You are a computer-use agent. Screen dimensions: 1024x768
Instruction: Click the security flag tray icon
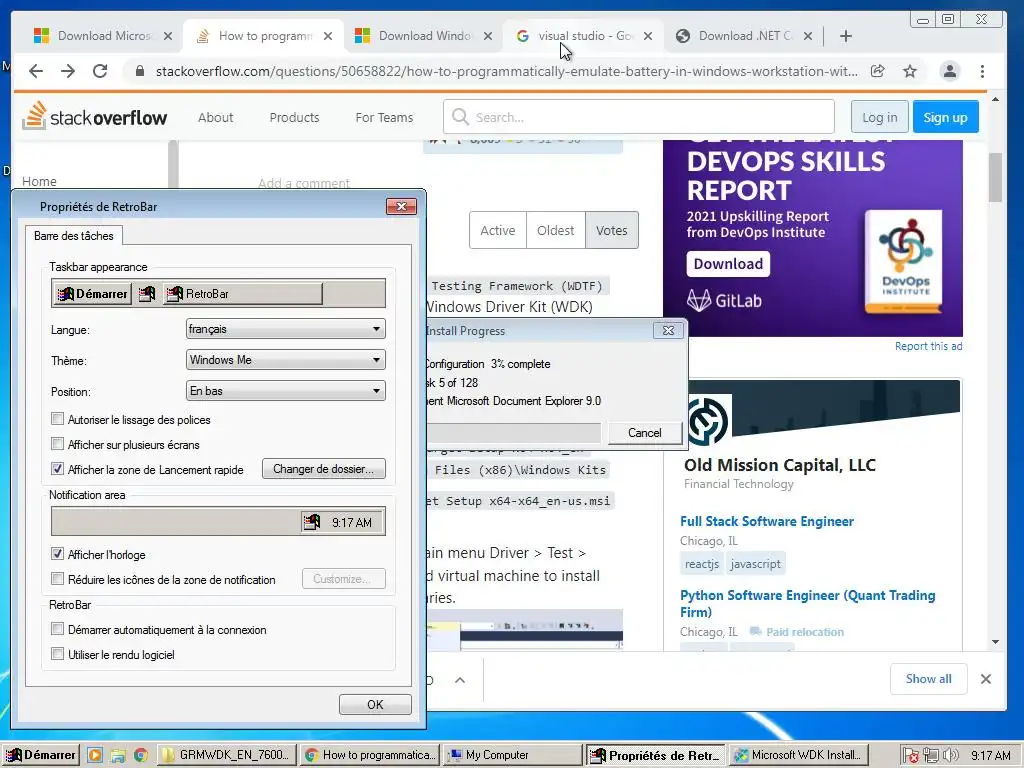tap(911, 756)
